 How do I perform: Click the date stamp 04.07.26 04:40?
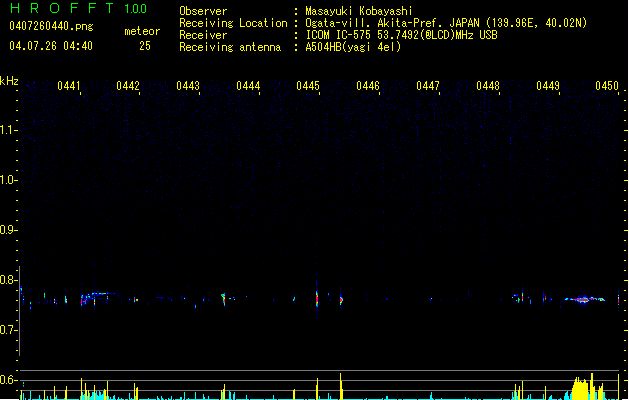coord(51,46)
